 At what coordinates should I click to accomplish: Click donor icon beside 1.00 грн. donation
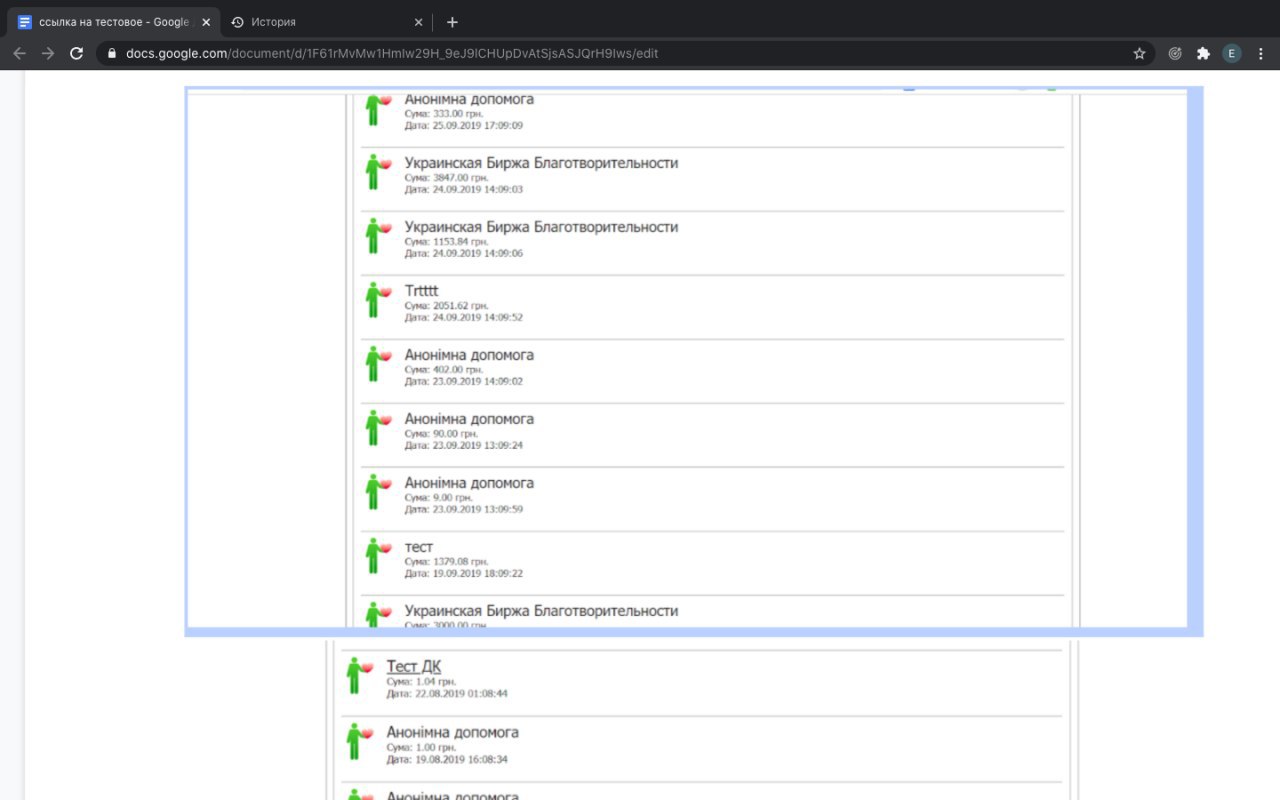(359, 742)
